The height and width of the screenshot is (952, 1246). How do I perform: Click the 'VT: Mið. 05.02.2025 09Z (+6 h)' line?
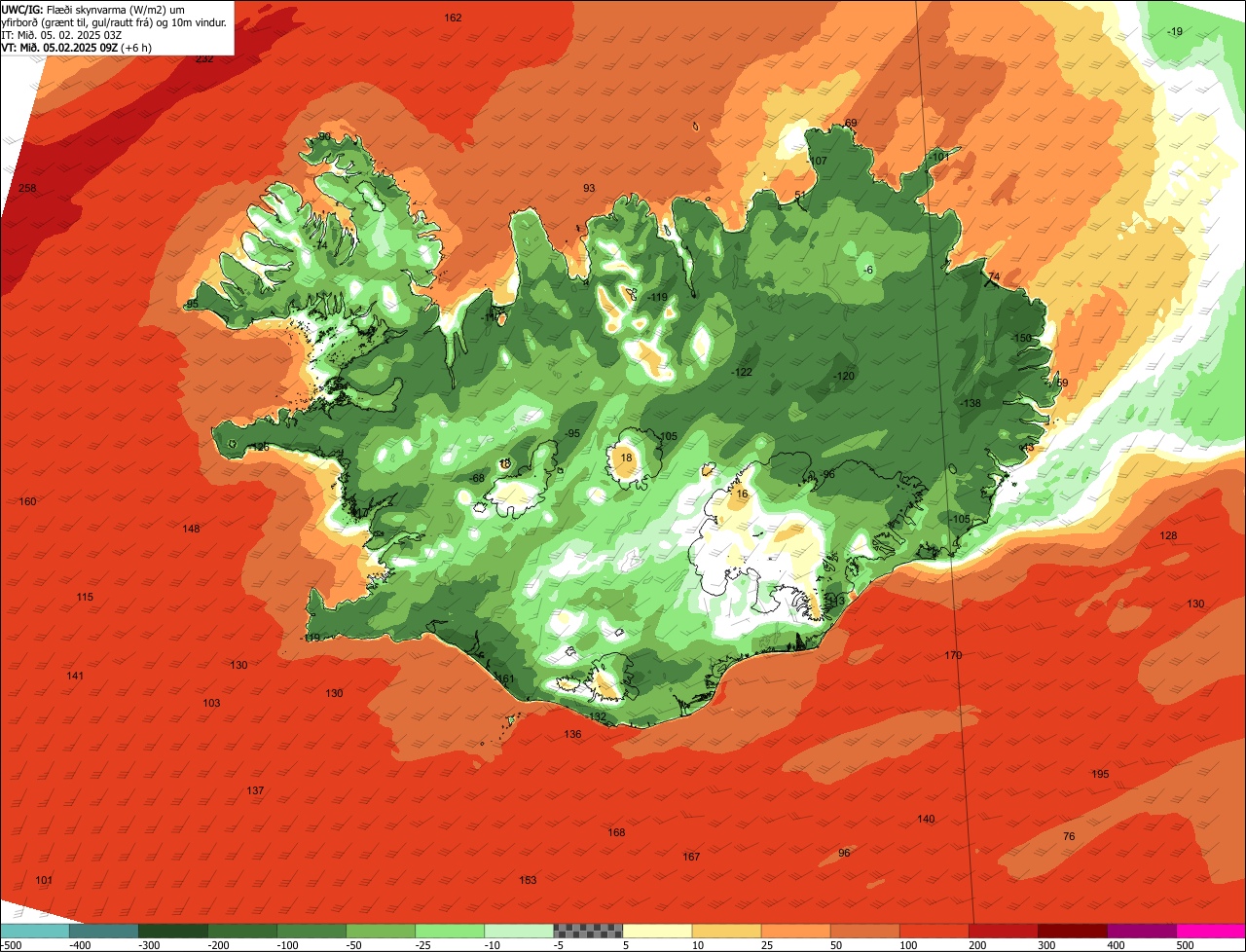(x=77, y=47)
